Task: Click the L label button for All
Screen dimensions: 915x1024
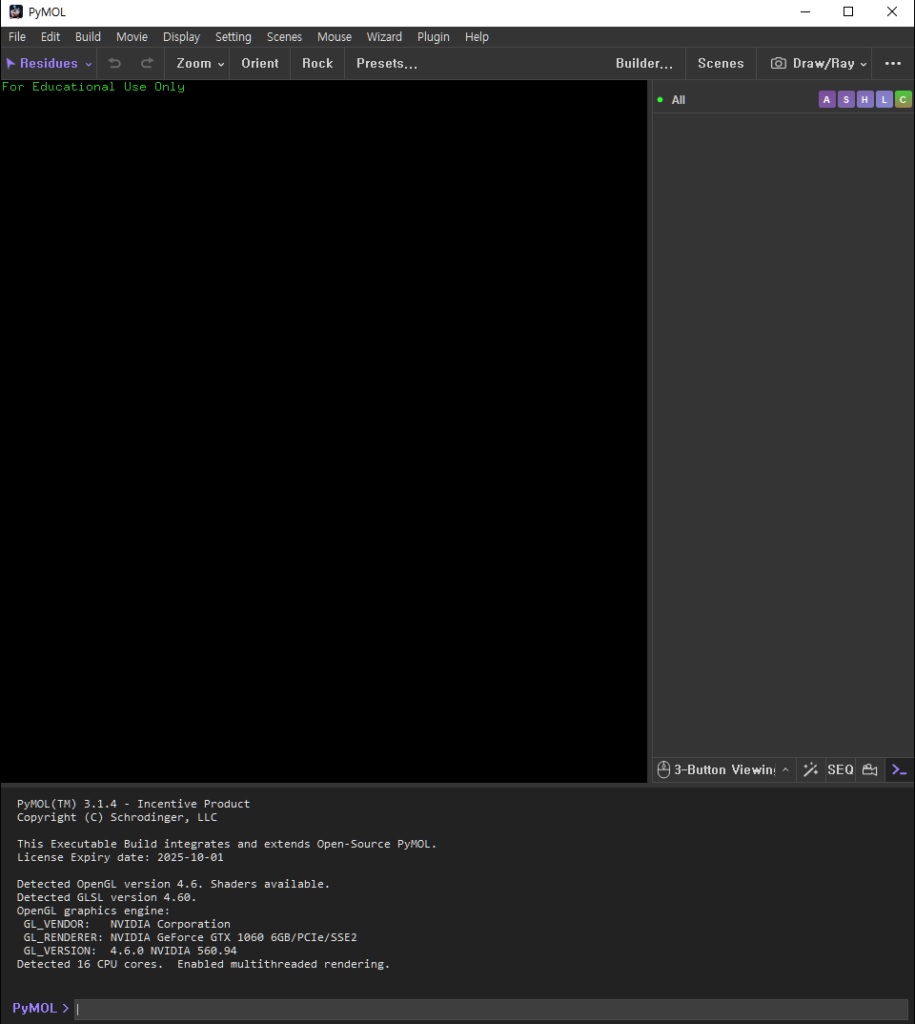Action: [x=884, y=99]
